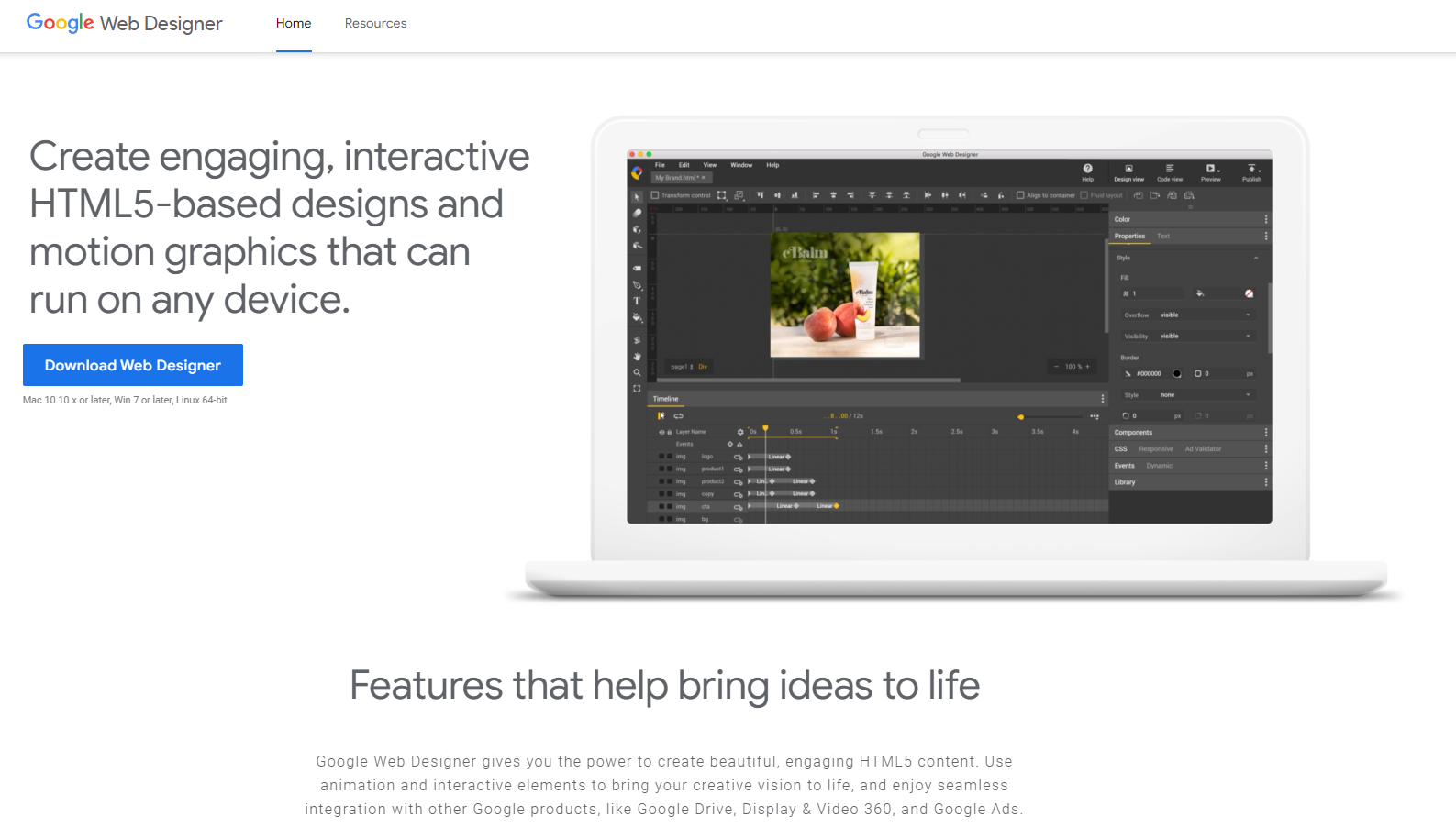Click the Web Designer app logo icon
The image size is (1456, 839).
[637, 172]
